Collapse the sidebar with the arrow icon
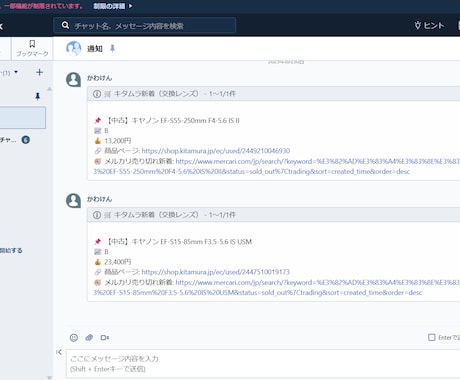460x380 pixels. (x=59, y=352)
